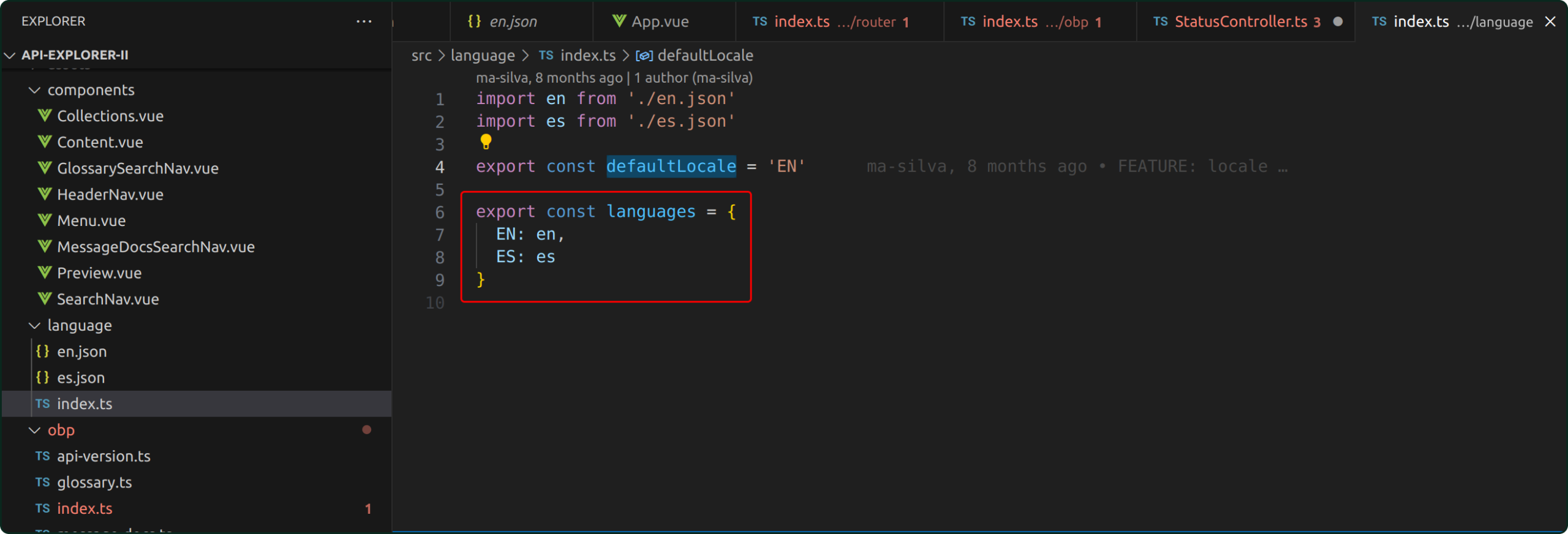Click the inline blame annotation on line 4
This screenshot has height=534, width=1568.
(1077, 167)
